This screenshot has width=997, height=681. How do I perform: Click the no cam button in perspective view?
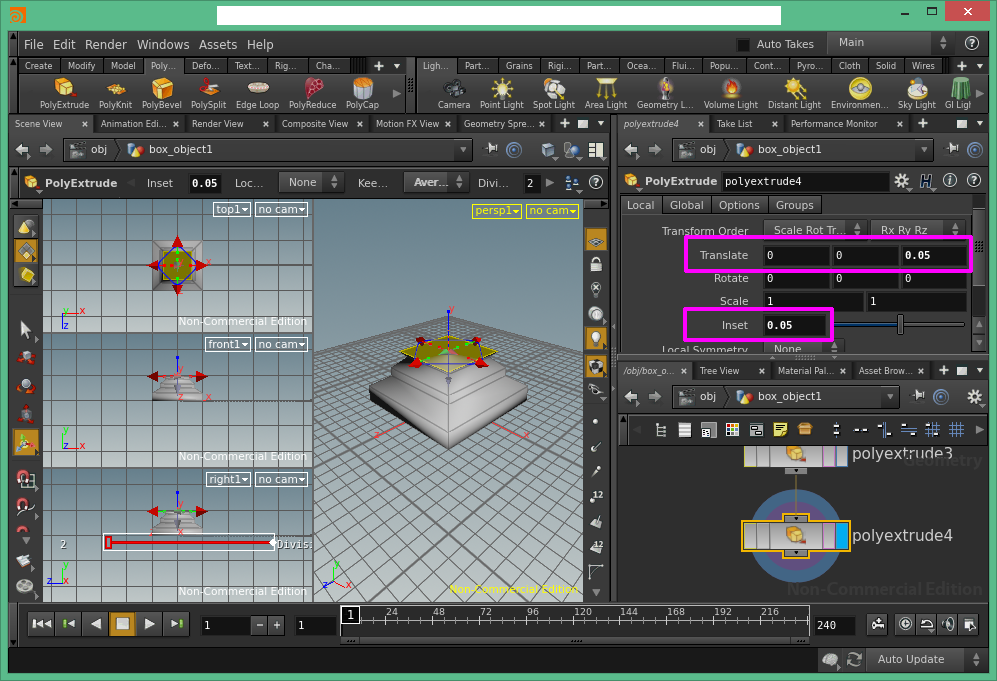pyautogui.click(x=552, y=210)
